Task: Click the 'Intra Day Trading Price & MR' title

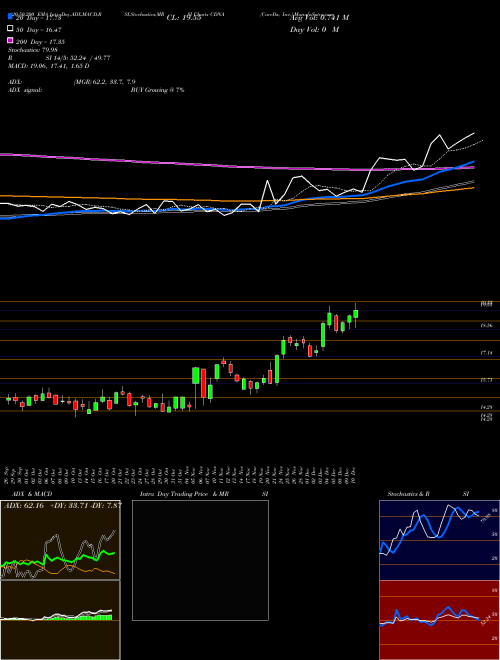Action: coord(184,494)
